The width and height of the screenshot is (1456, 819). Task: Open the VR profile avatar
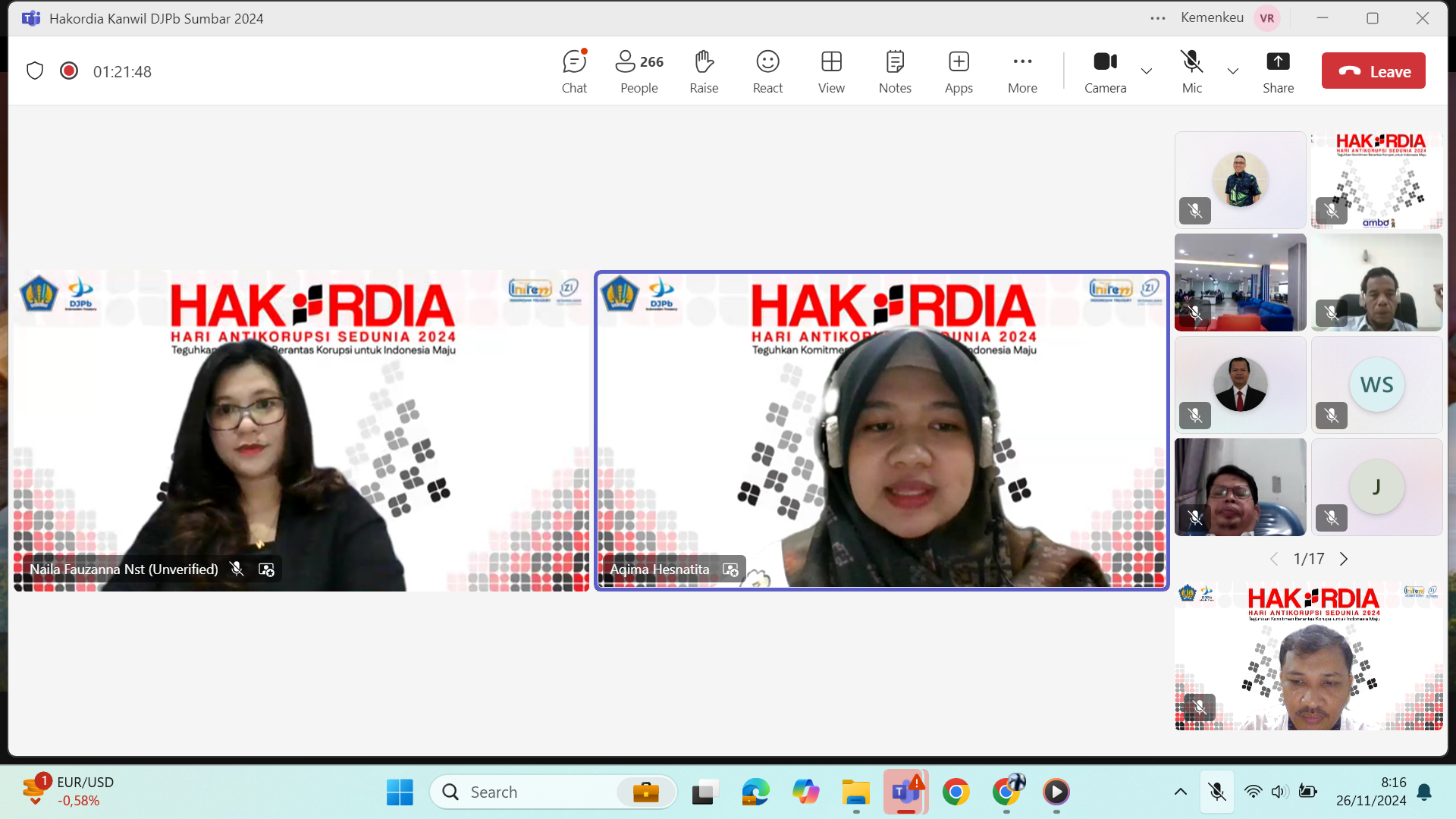click(x=1267, y=18)
